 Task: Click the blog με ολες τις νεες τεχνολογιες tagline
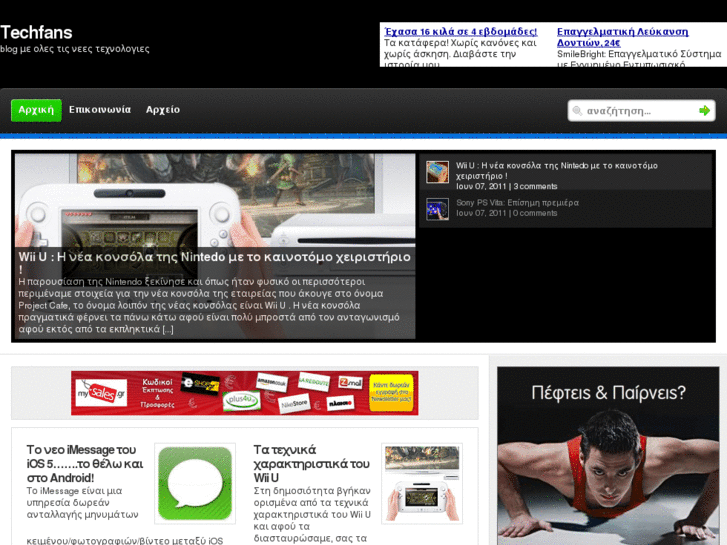tap(75, 49)
